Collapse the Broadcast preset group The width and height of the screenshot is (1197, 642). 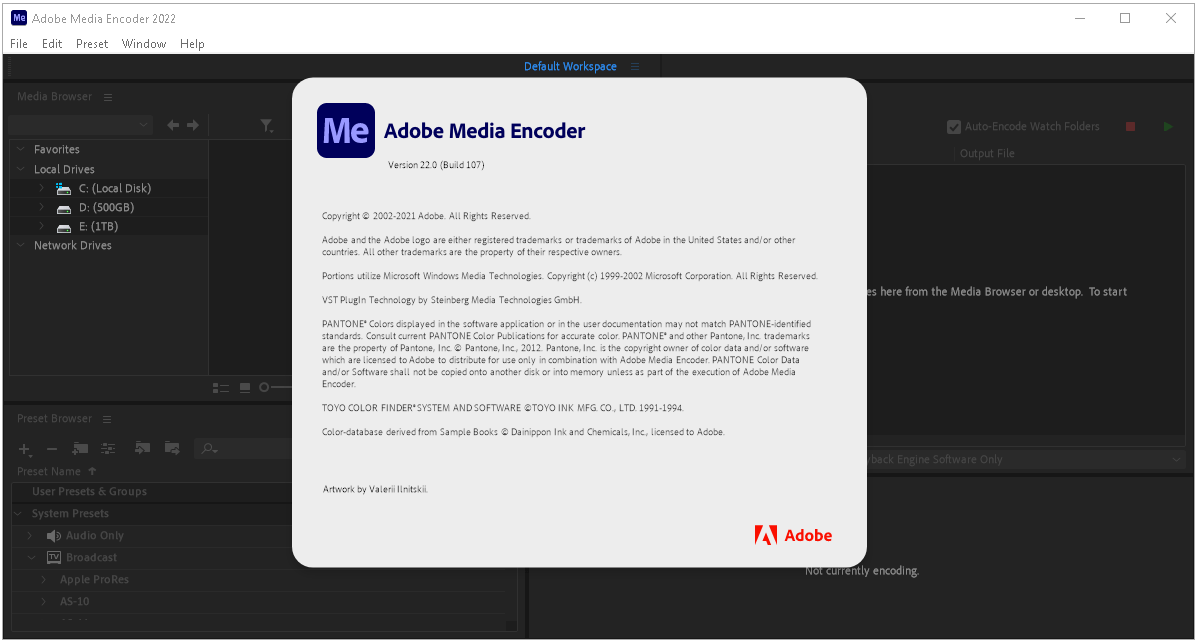[31, 557]
